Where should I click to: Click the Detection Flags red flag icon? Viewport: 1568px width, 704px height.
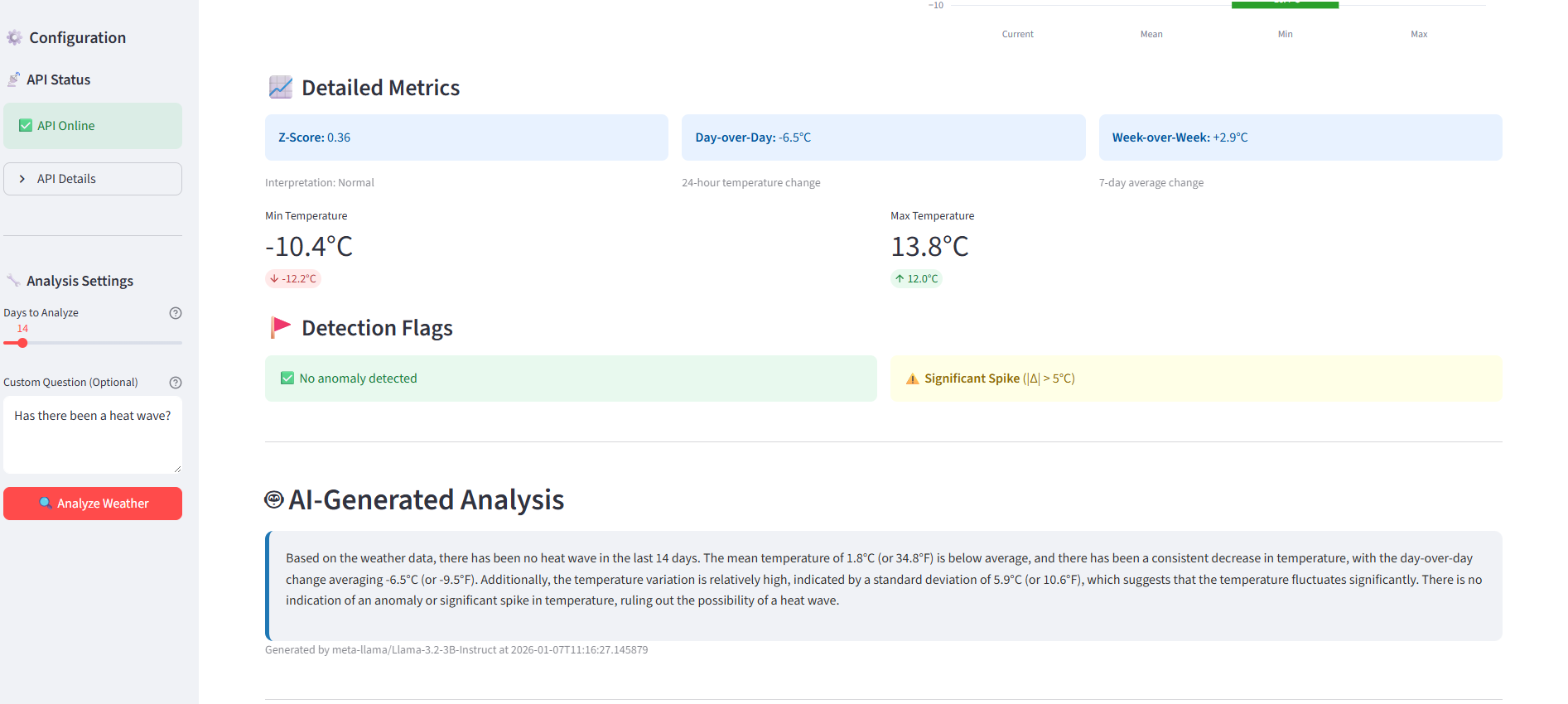point(281,327)
